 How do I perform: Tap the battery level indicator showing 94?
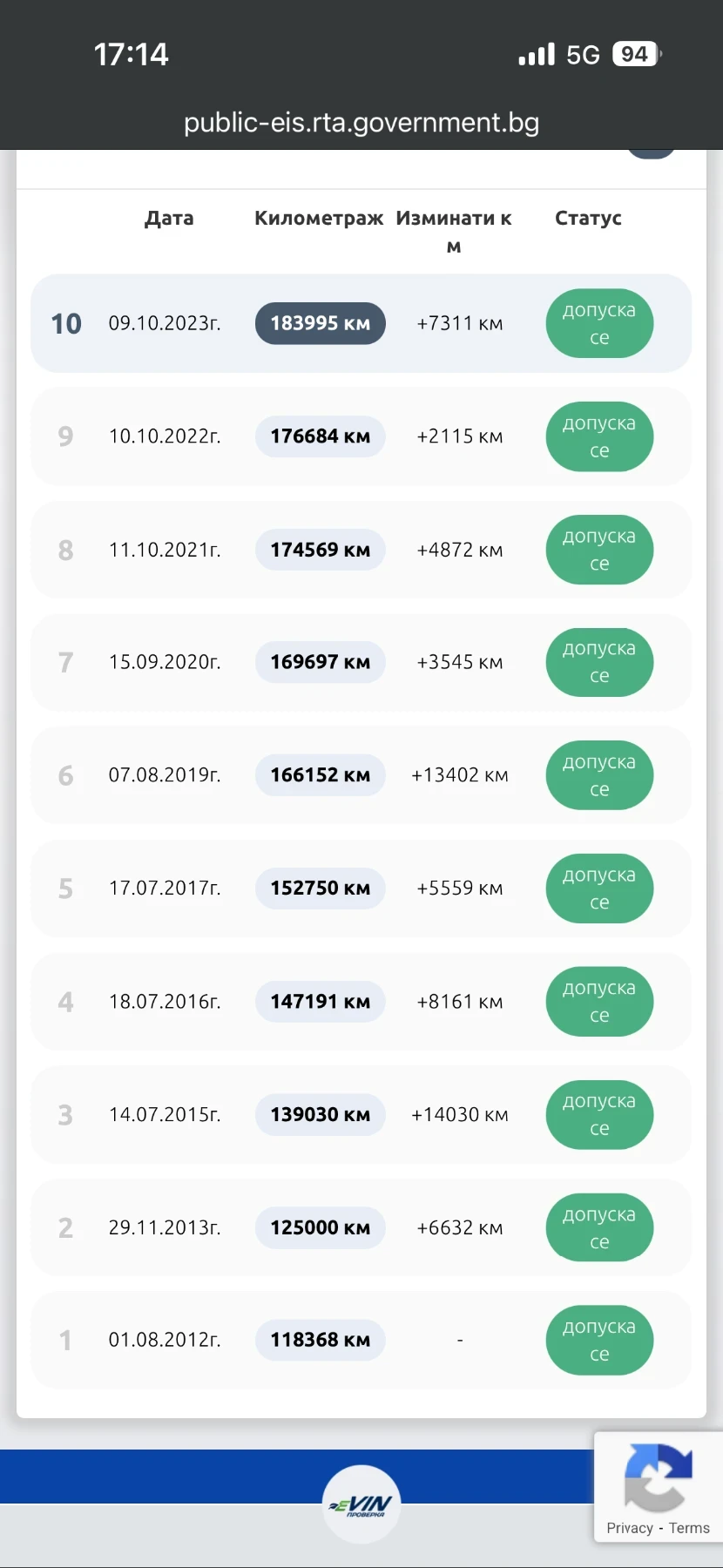[x=636, y=54]
